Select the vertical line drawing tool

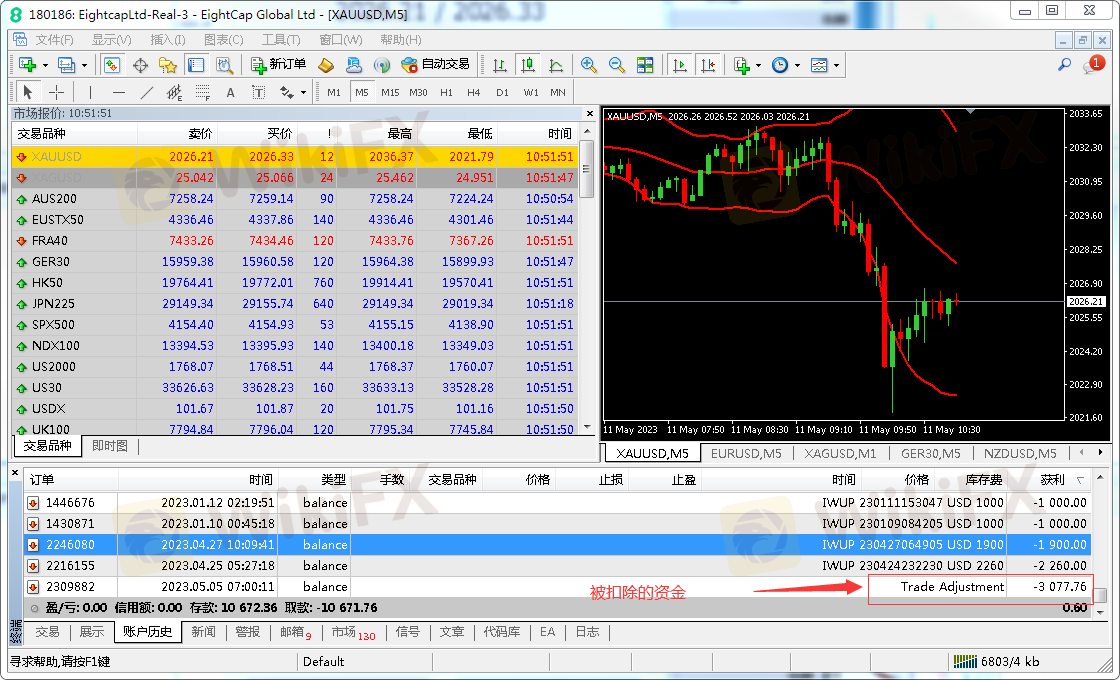[x=90, y=92]
